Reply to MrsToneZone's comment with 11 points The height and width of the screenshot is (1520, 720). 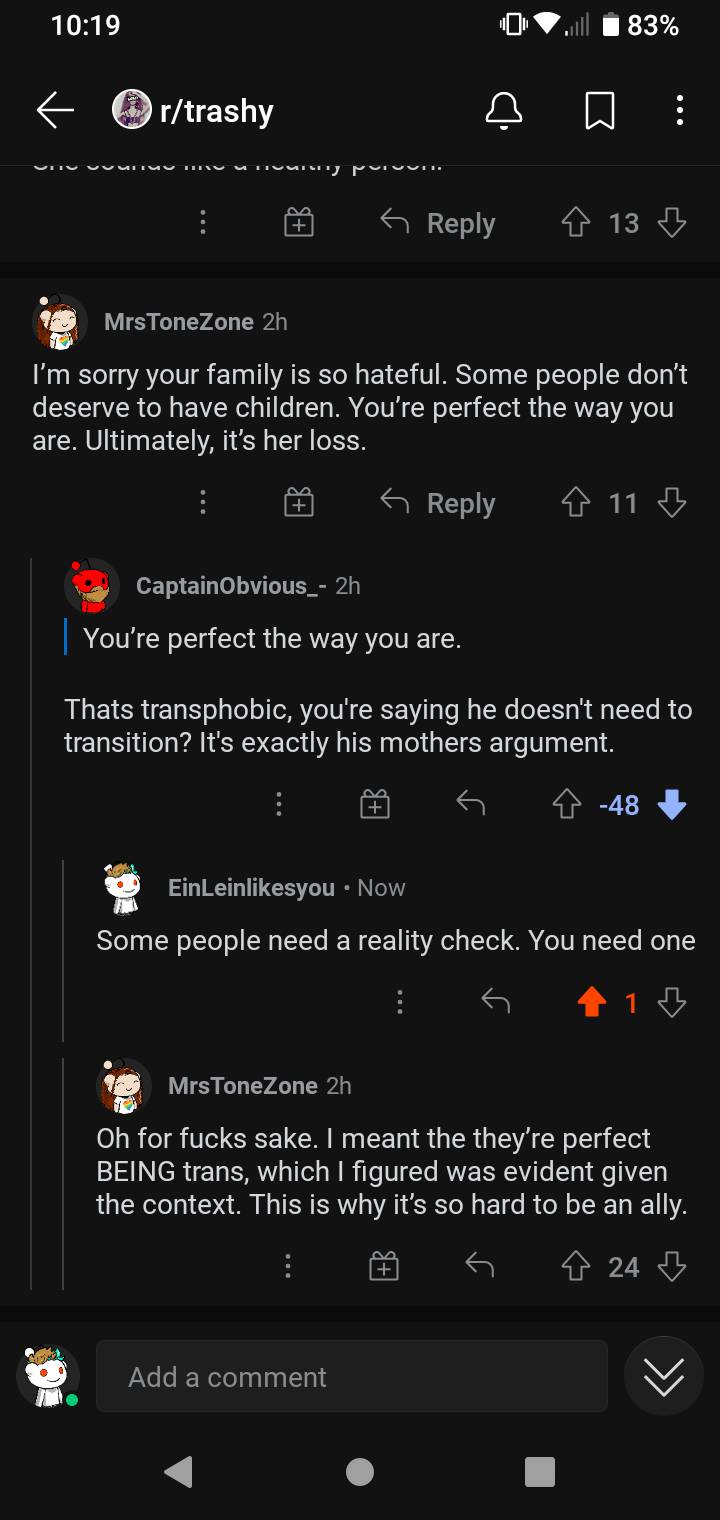coord(439,503)
